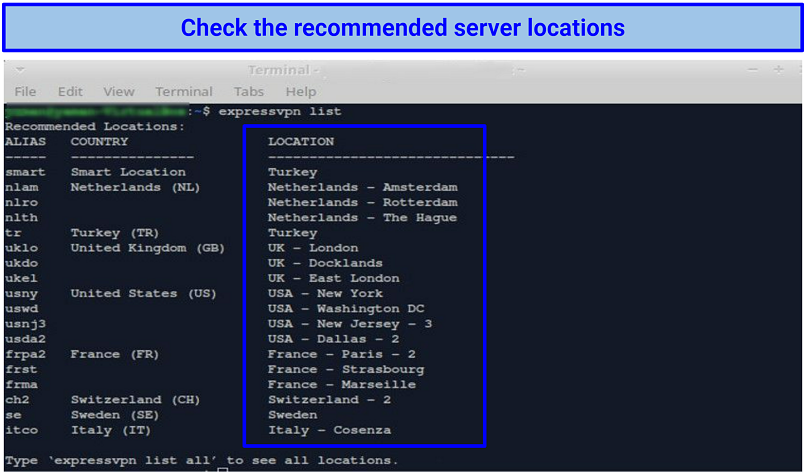This screenshot has width=806, height=475.
Task: Click 'Switzerland - 2' location
Action: click(x=329, y=399)
